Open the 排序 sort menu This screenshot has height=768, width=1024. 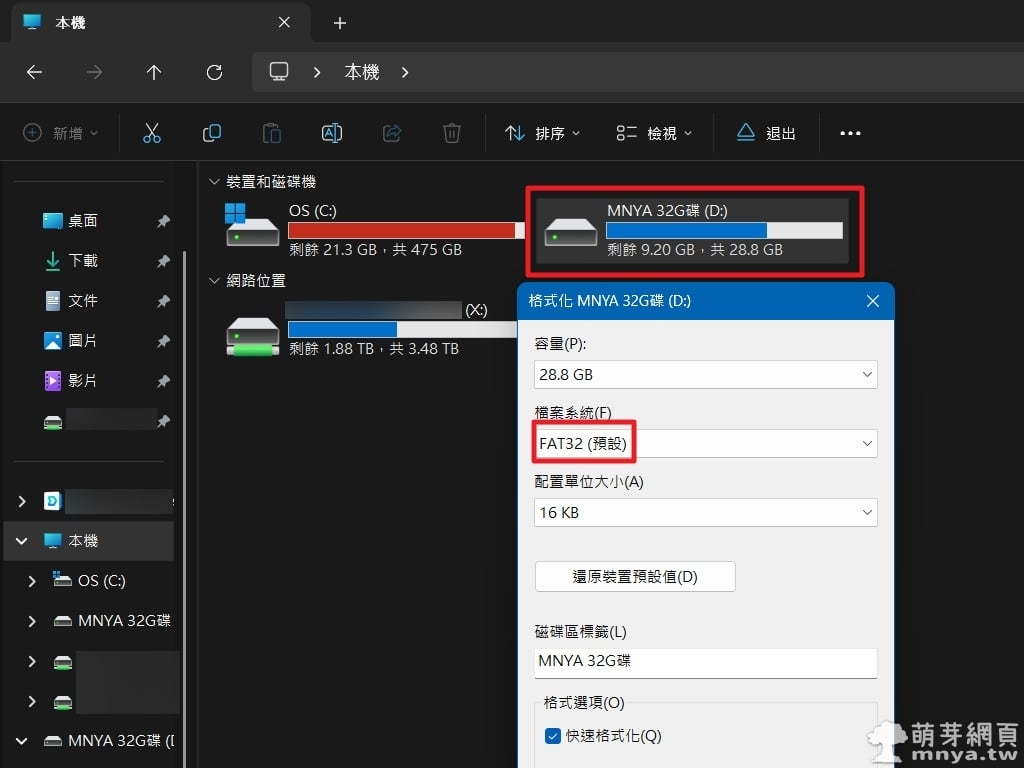click(x=543, y=133)
